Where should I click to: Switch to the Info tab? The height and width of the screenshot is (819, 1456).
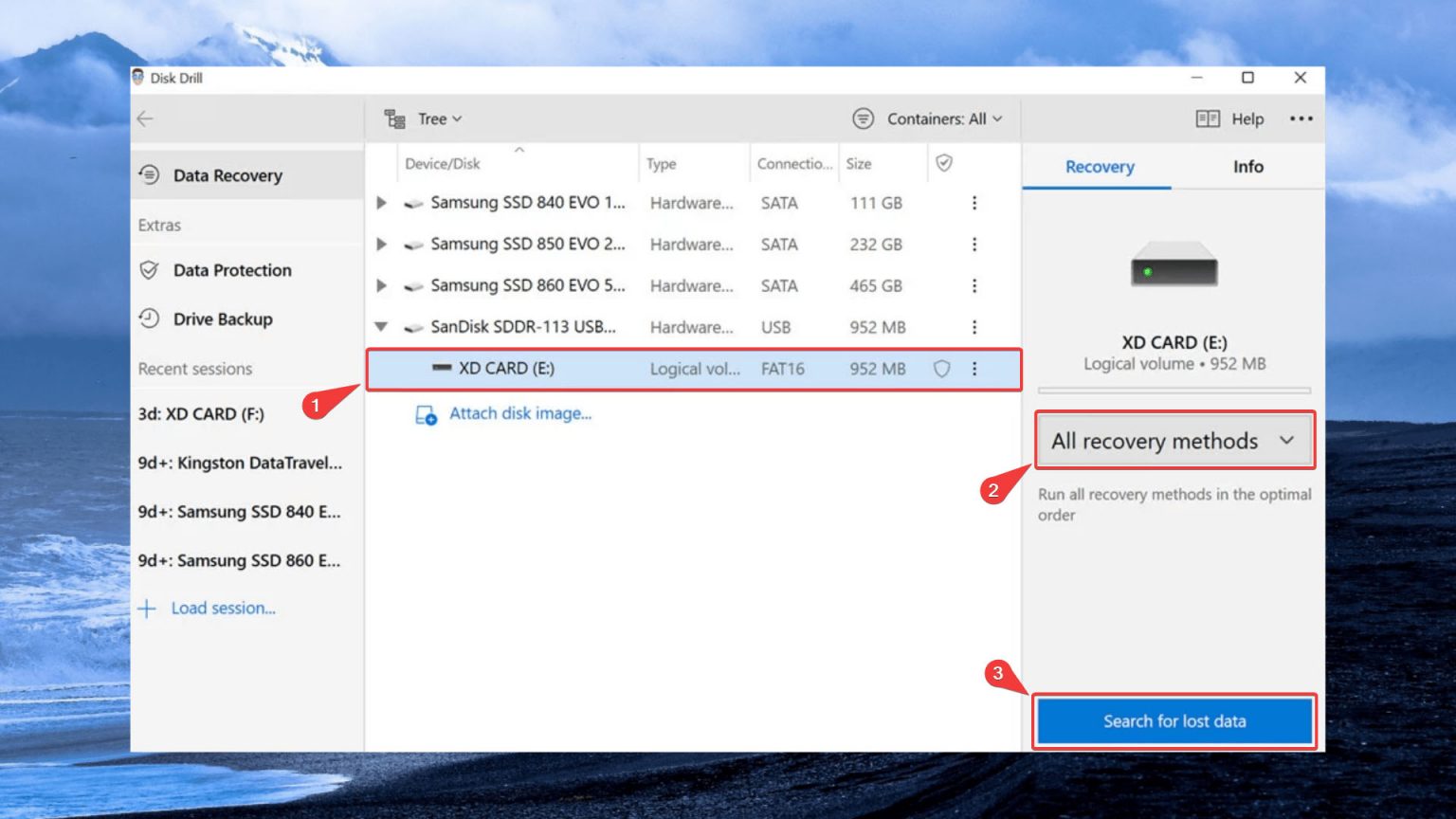1247,167
